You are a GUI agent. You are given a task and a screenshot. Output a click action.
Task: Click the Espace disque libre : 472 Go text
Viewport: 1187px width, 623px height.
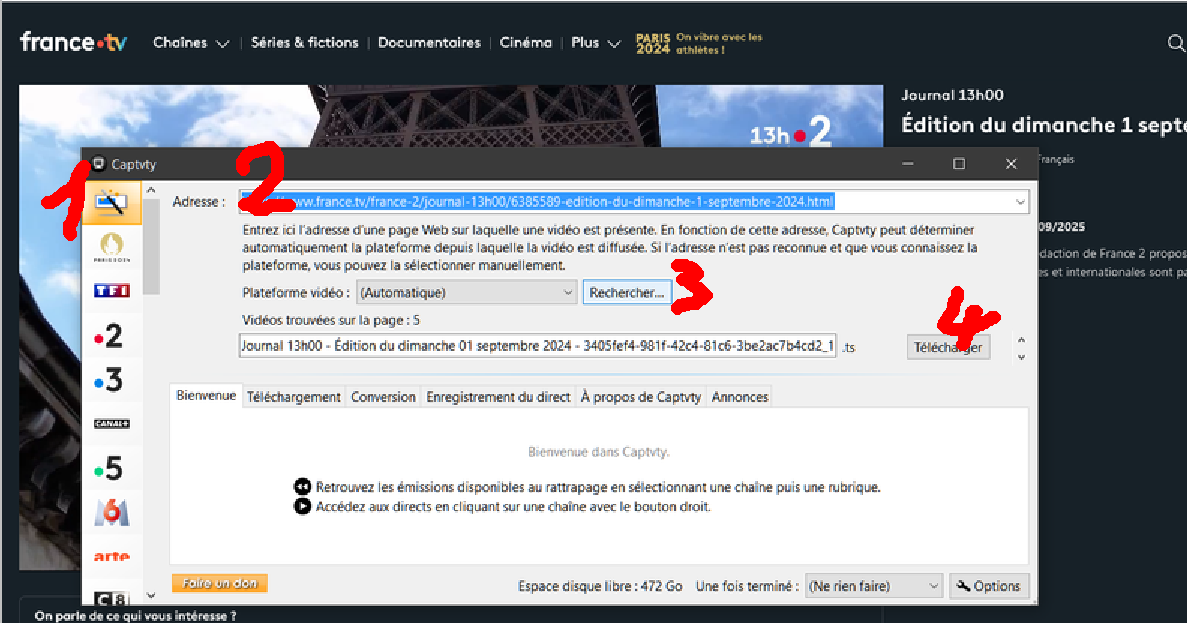tap(600, 586)
